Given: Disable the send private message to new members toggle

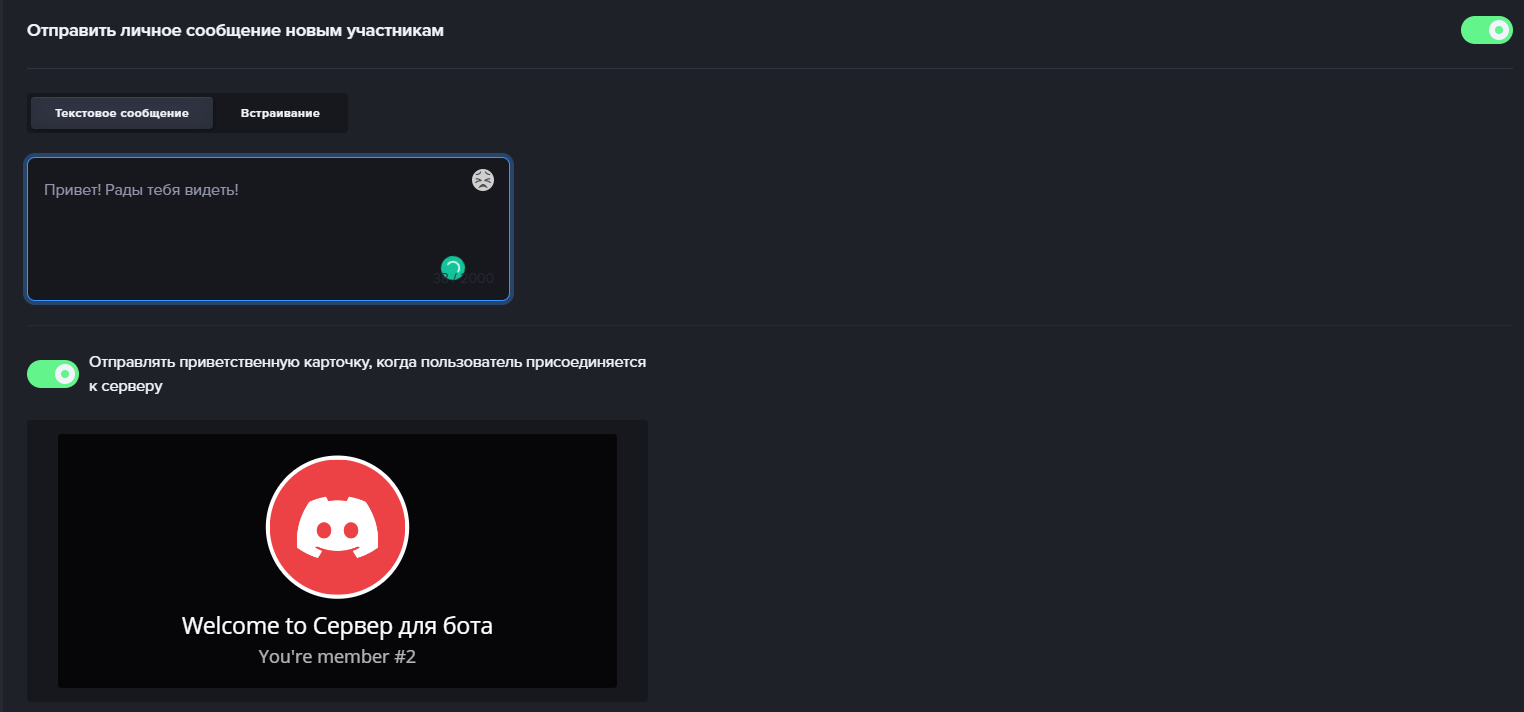Looking at the screenshot, I should (x=1486, y=31).
